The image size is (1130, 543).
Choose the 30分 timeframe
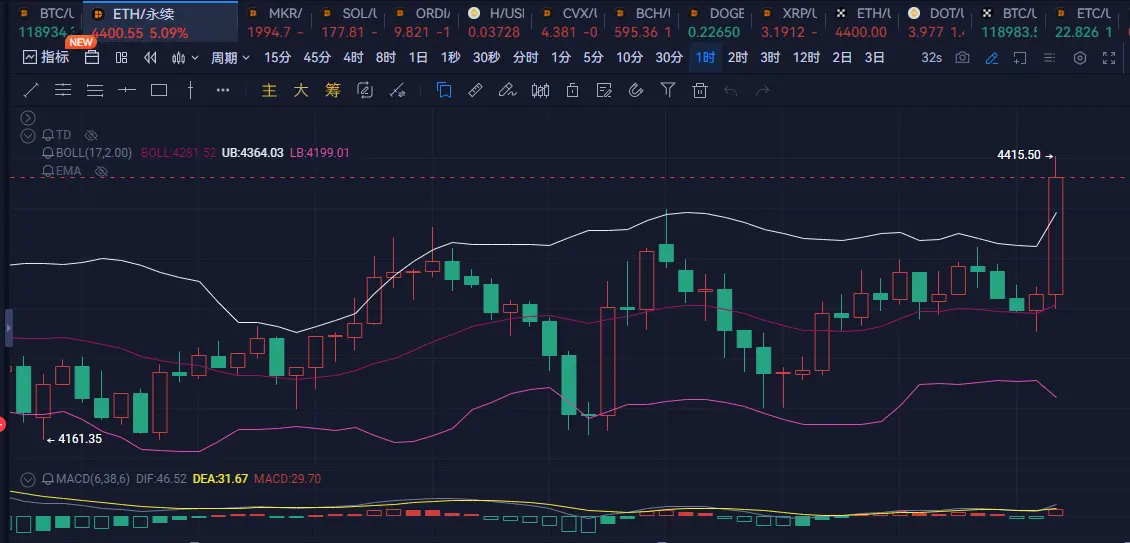point(669,58)
